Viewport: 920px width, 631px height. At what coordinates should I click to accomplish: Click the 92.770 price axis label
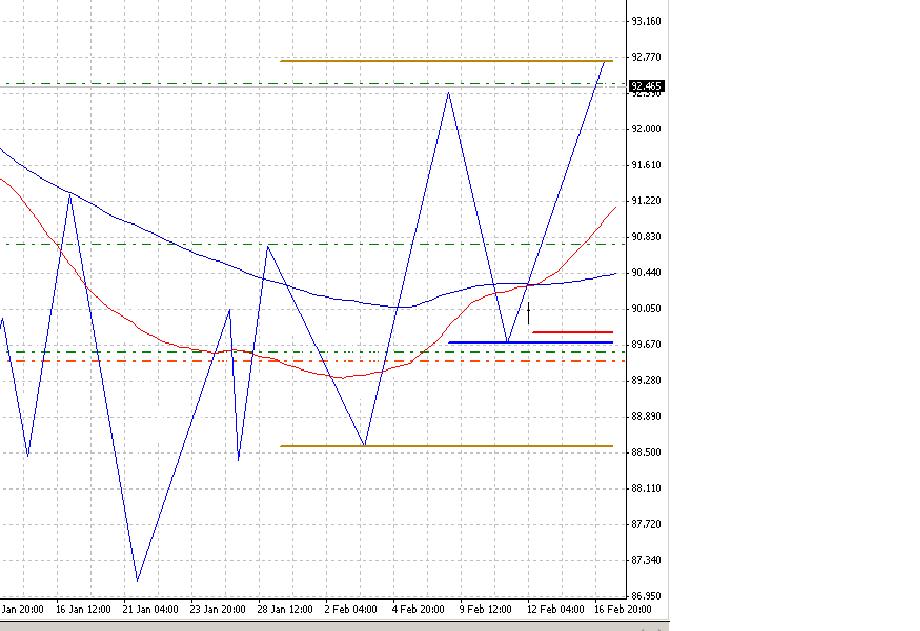[646, 57]
